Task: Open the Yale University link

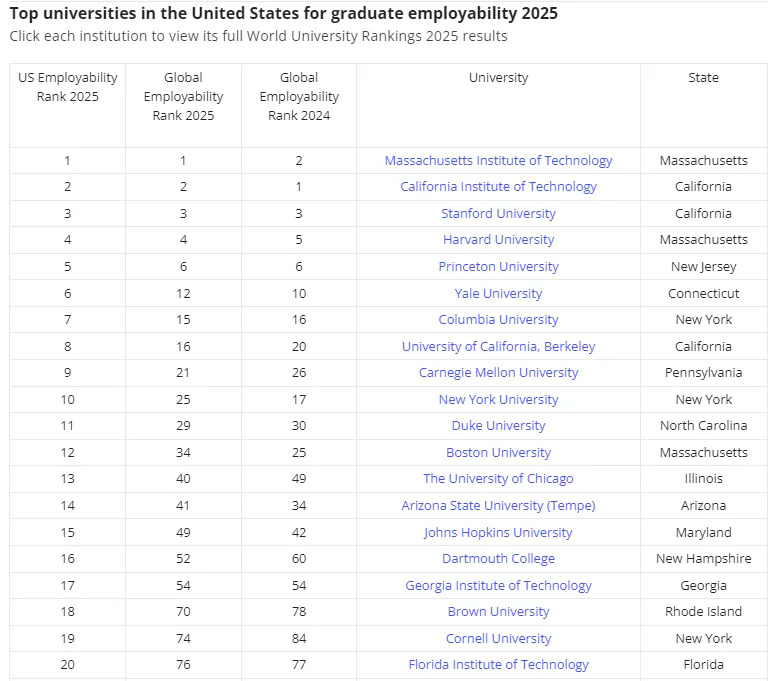Action: tap(498, 294)
